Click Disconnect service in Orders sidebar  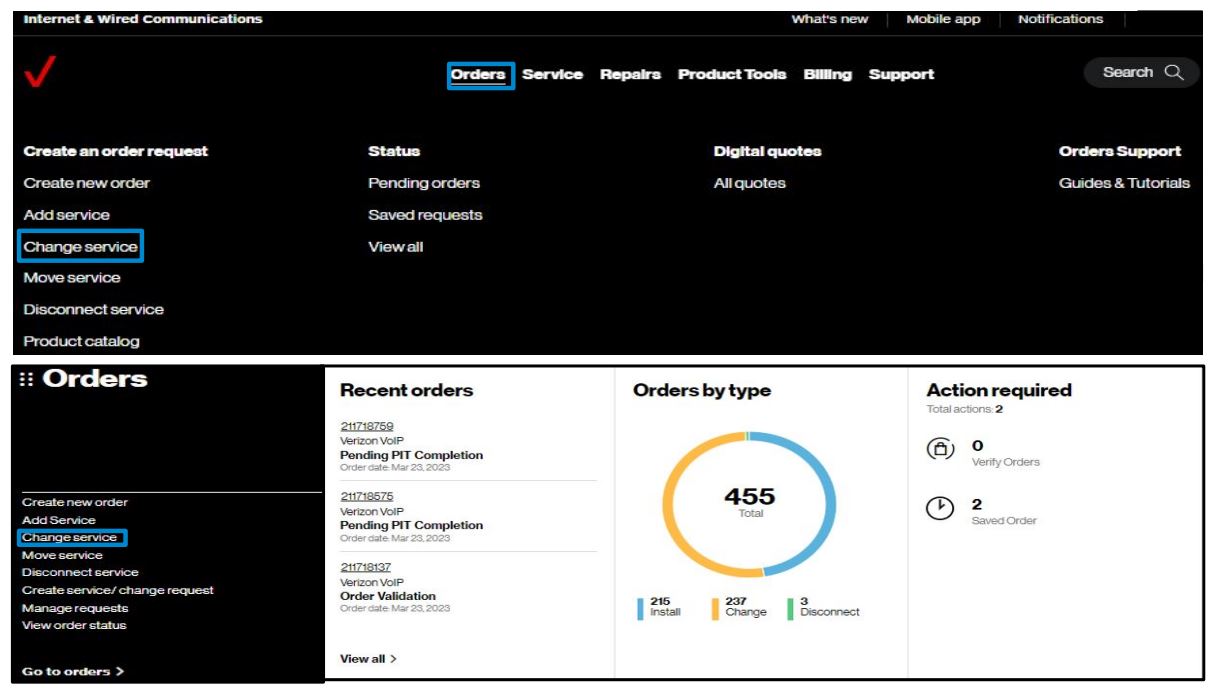pos(80,573)
